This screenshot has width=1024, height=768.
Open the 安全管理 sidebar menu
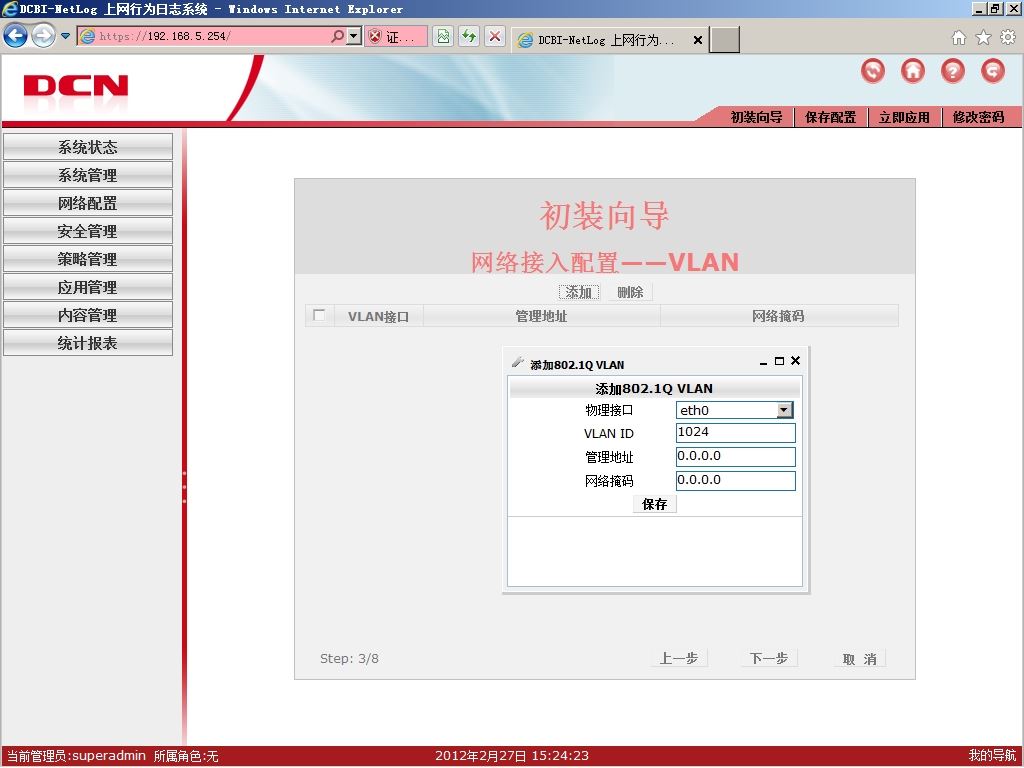88,231
